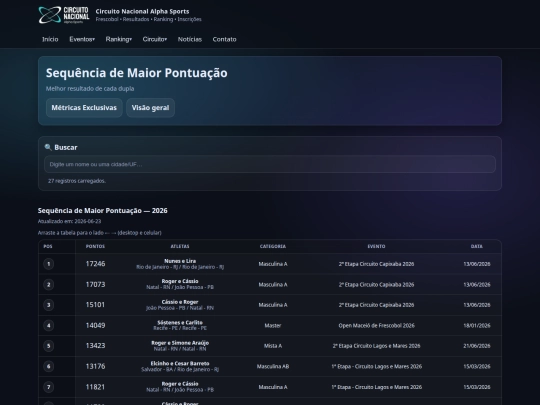Click the Masculina AB category cell
This screenshot has height=405, width=540.
[273, 366]
